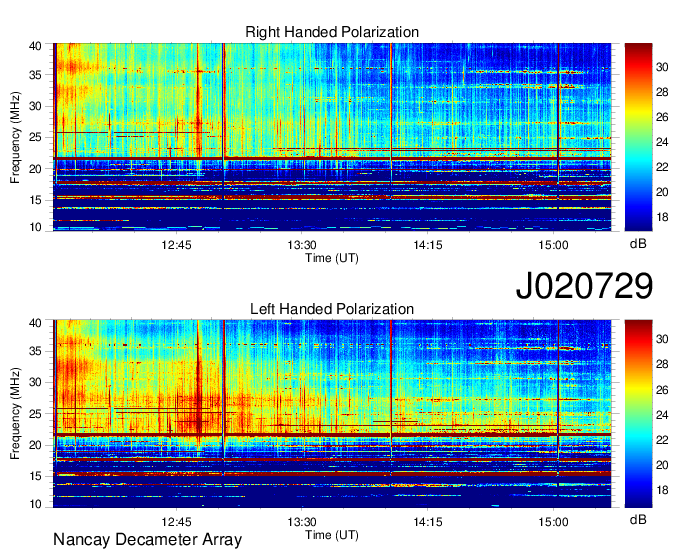This screenshot has height=552, width=680.
Task: Click the 10 MHz tick on lower plot
Action: click(x=35, y=504)
